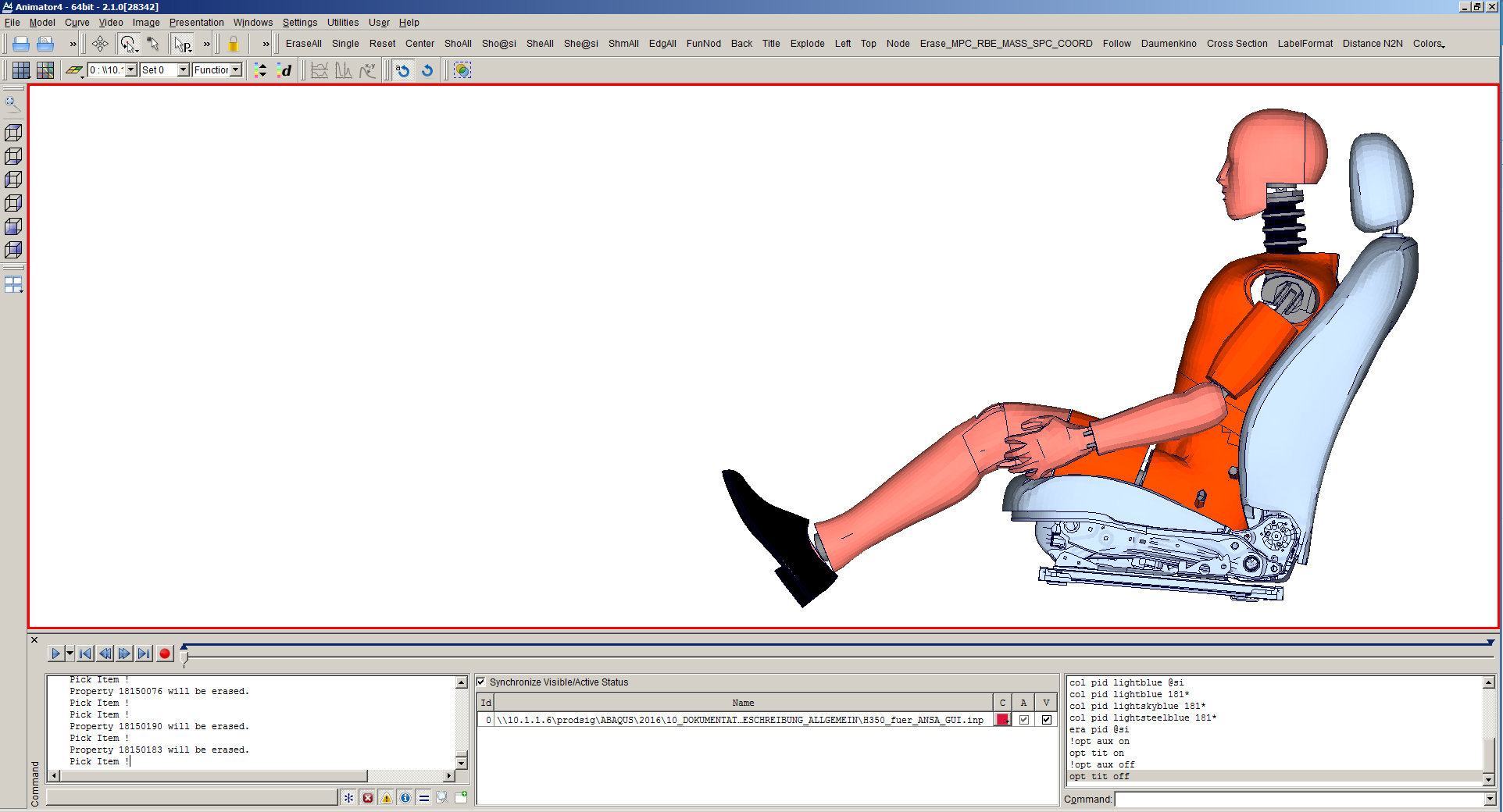1503x812 pixels.
Task: Toggle the red error message filter
Action: tap(368, 798)
